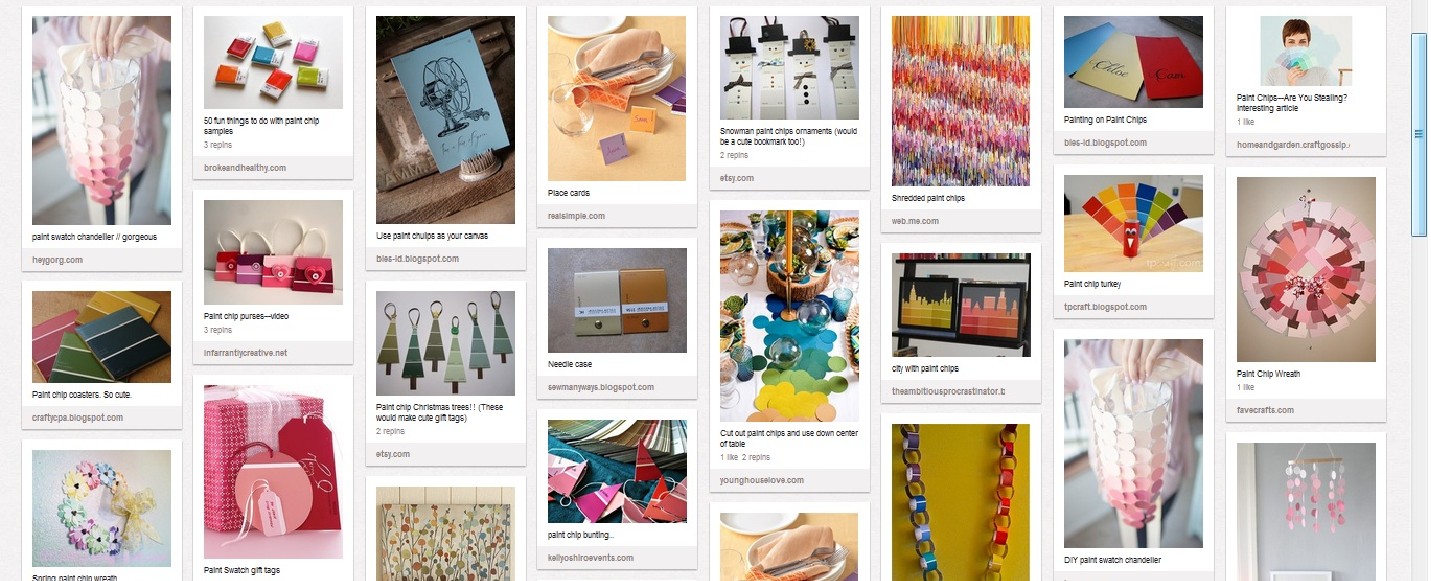View the paint chip Christmas trees image
1431x581 pixels.
pos(445,343)
